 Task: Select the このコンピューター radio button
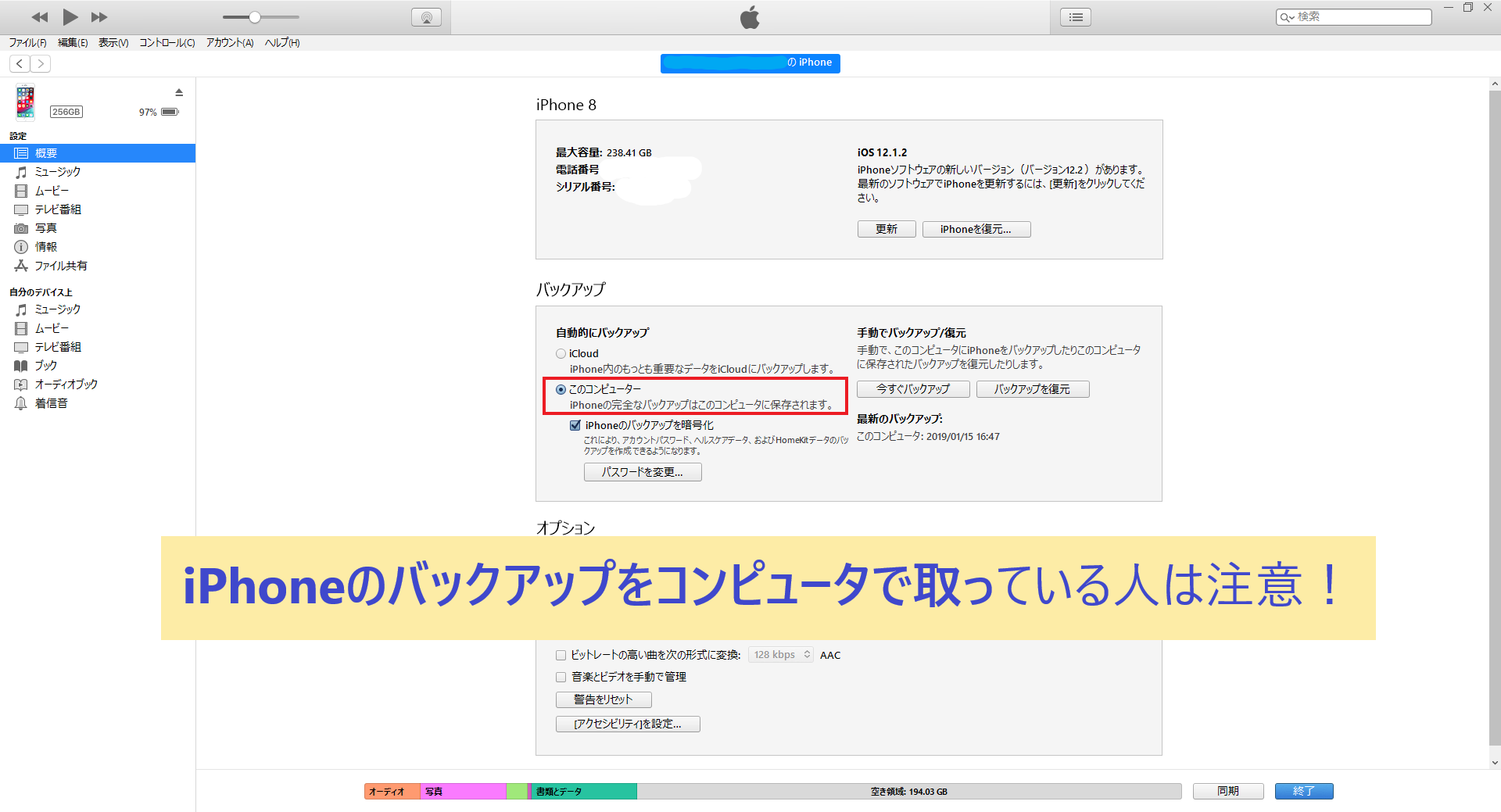[561, 389]
